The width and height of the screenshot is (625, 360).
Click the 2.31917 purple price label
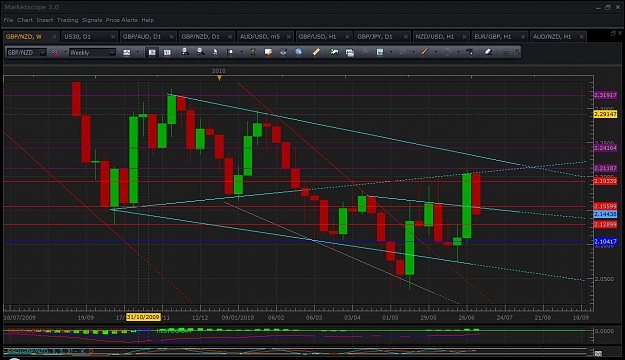(x=605, y=95)
